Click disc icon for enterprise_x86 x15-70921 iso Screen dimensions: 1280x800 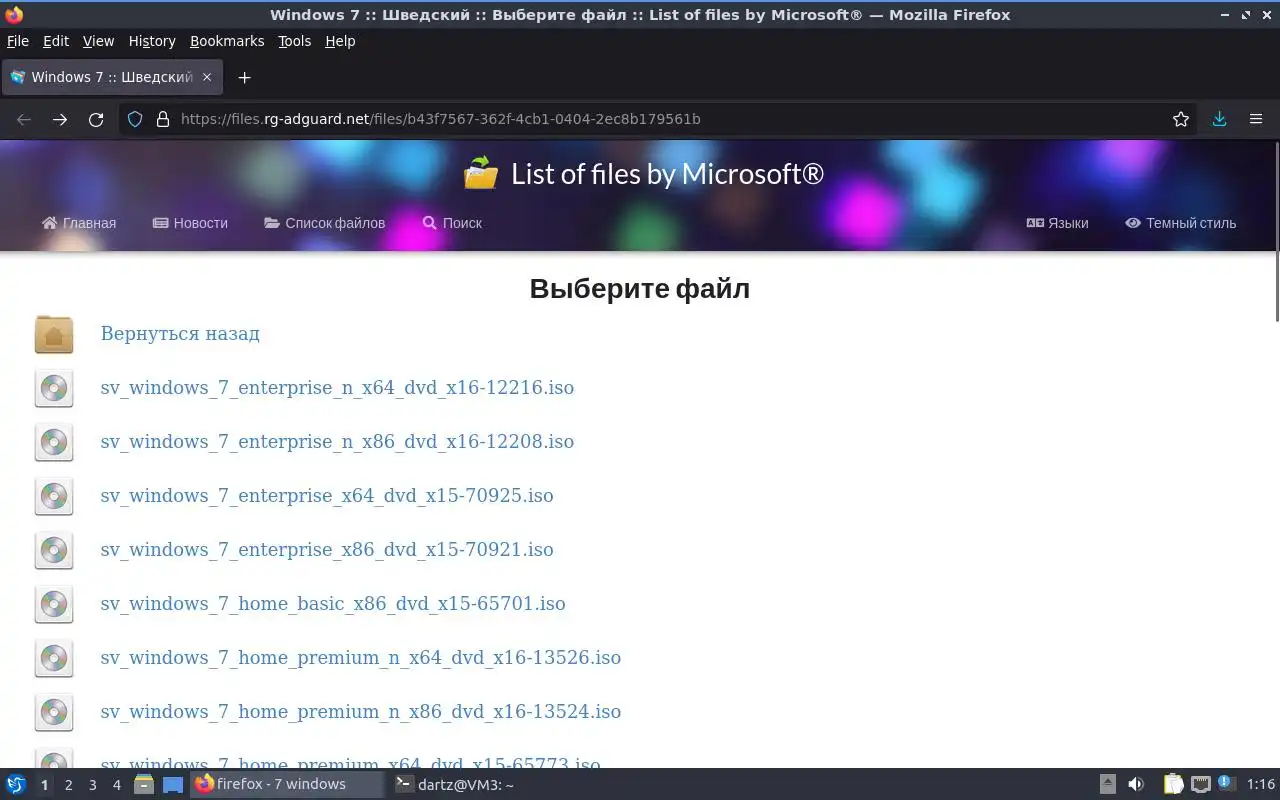(54, 550)
